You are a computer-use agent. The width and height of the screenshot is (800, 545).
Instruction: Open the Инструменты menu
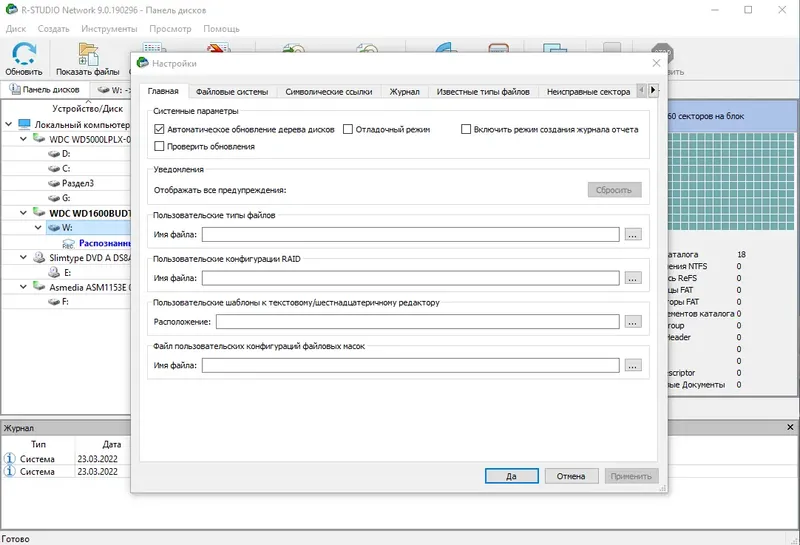(x=109, y=29)
